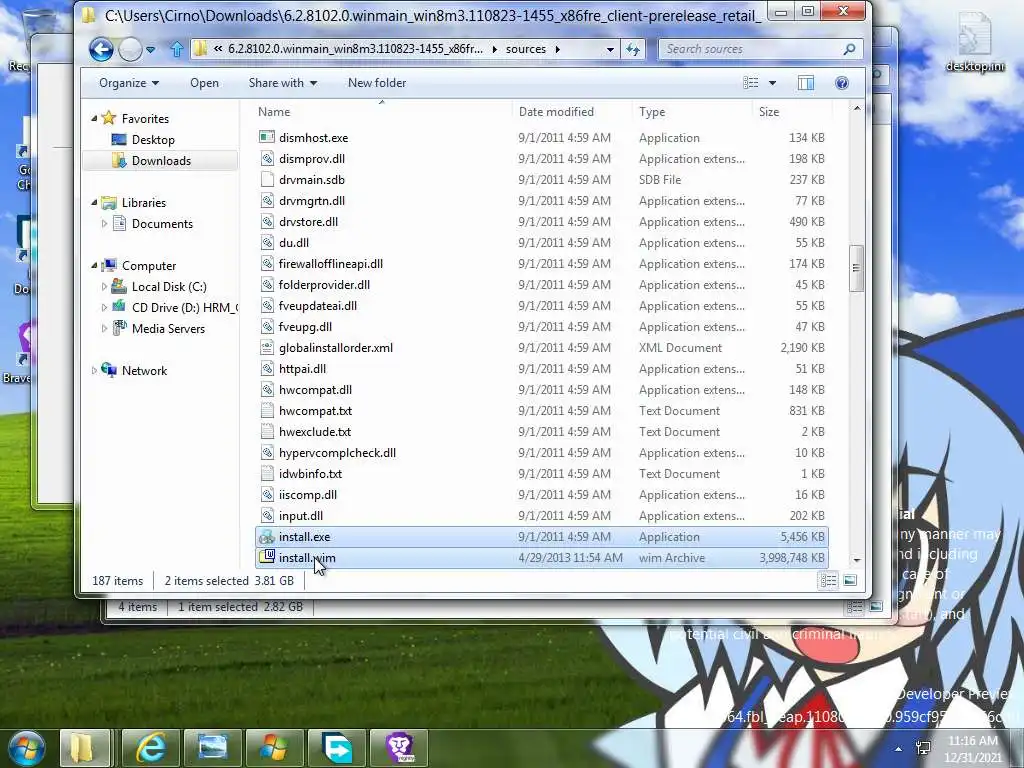This screenshot has width=1024, height=768.
Task: Collapse the Libraries group
Action: pyautogui.click(x=94, y=202)
